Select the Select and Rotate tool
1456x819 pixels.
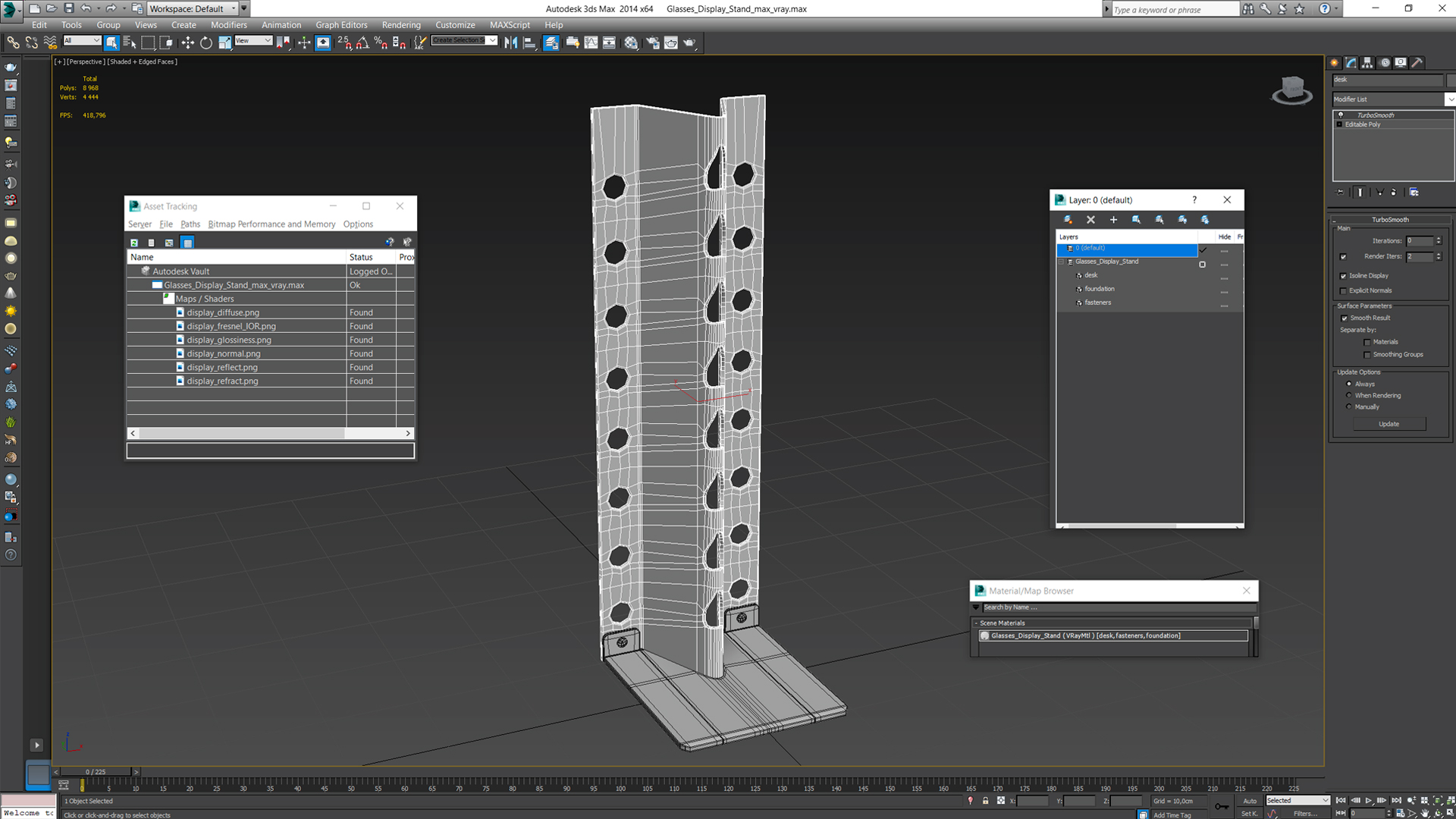click(206, 43)
